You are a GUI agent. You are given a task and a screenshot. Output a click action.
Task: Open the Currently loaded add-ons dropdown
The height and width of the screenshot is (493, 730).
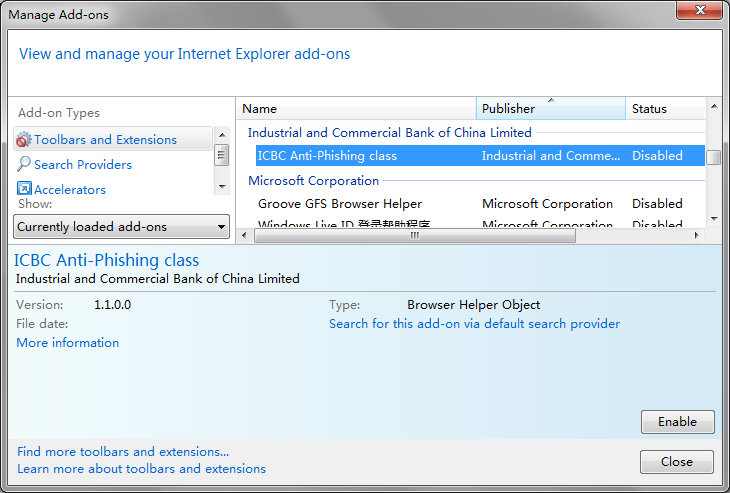point(122,227)
